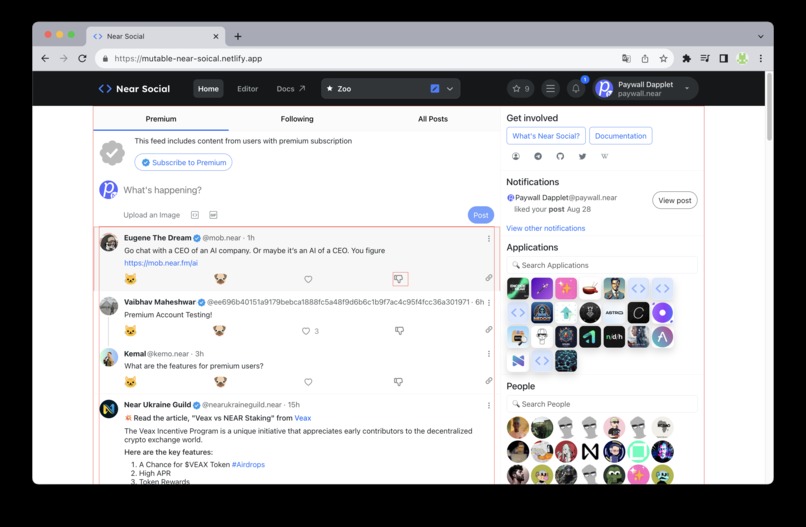React with dog emoji on Kemal's post
The width and height of the screenshot is (806, 527).
(220, 381)
